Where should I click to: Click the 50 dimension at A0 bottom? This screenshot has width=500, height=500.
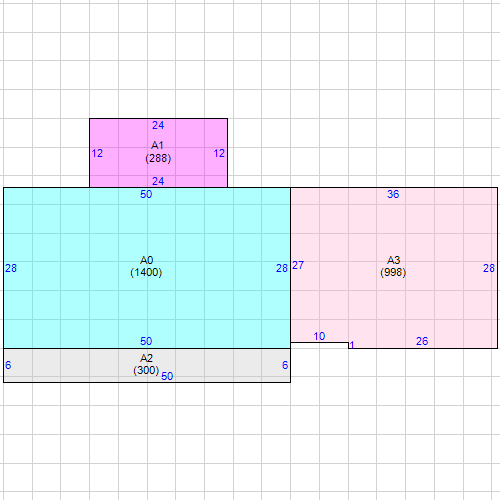146,341
